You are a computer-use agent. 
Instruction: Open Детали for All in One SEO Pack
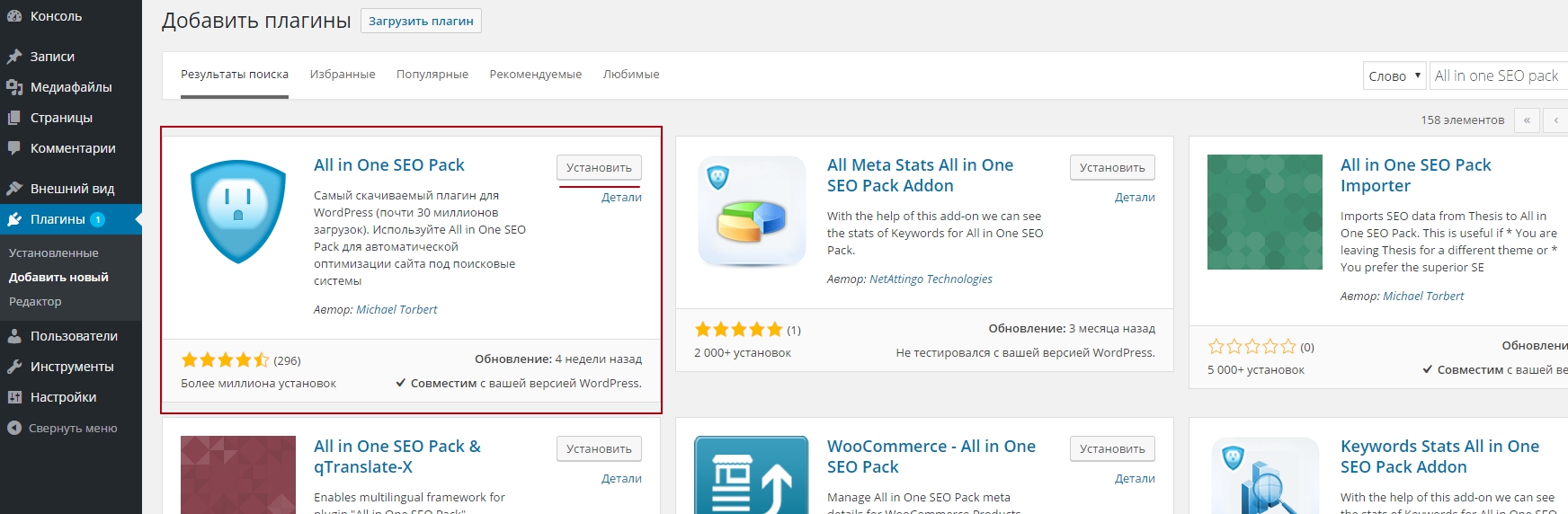621,198
